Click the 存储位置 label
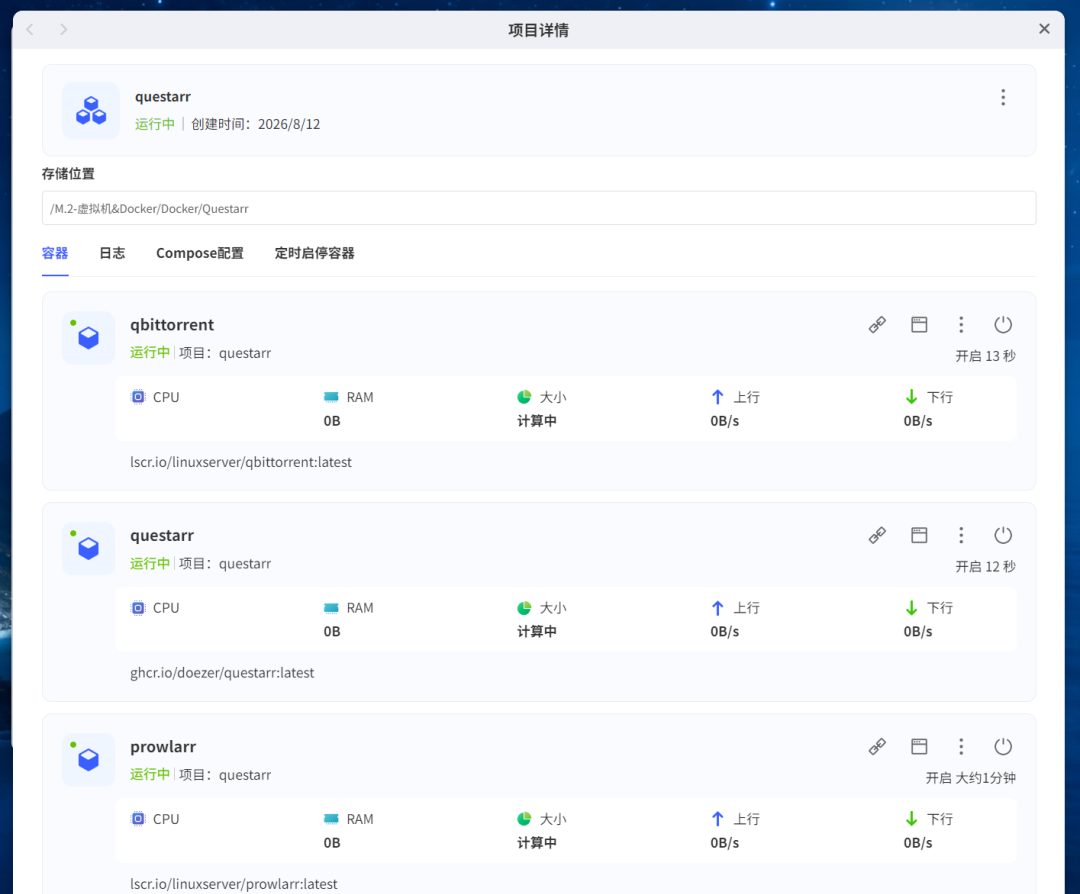 click(68, 174)
